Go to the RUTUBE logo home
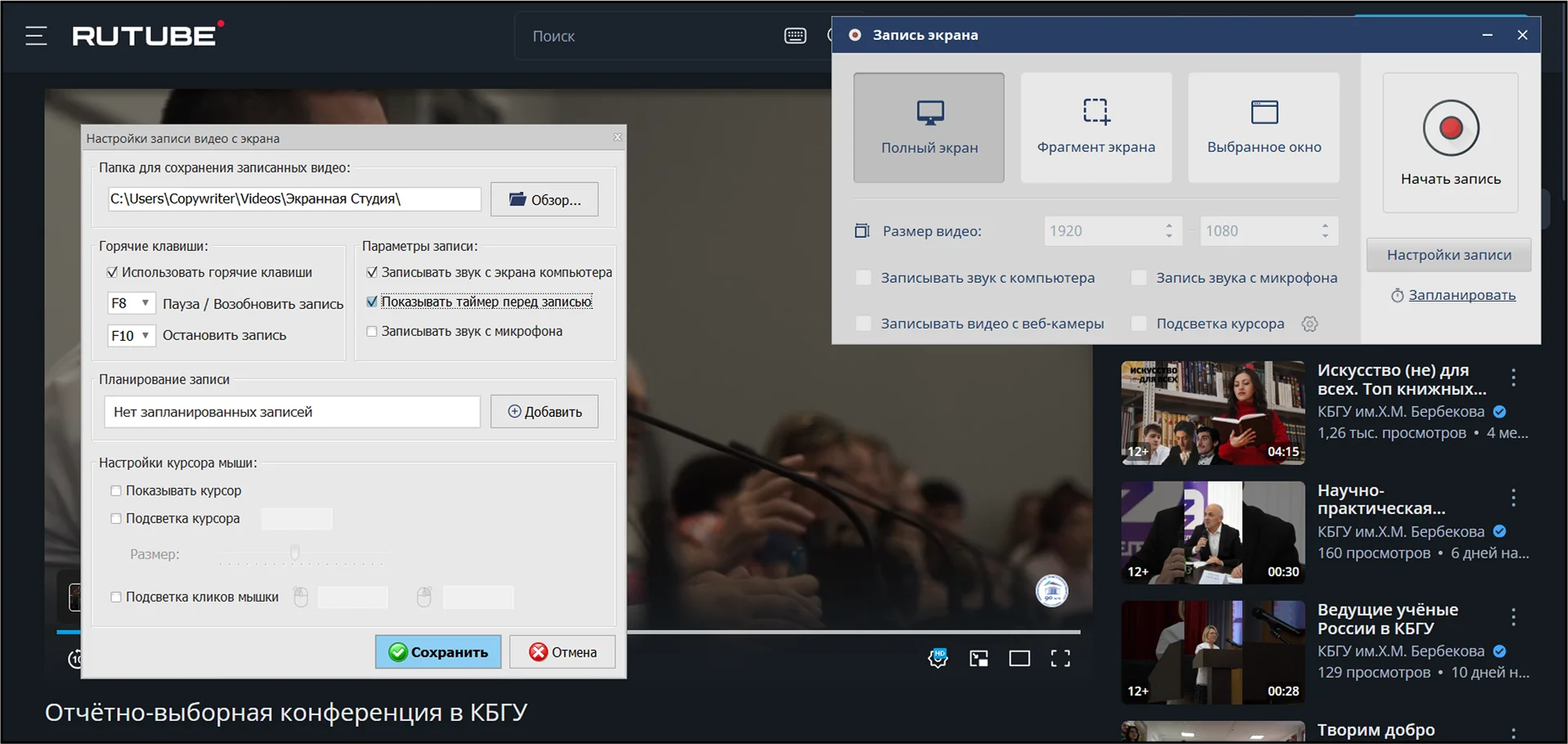Viewport: 1568px width, 744px height. [148, 34]
